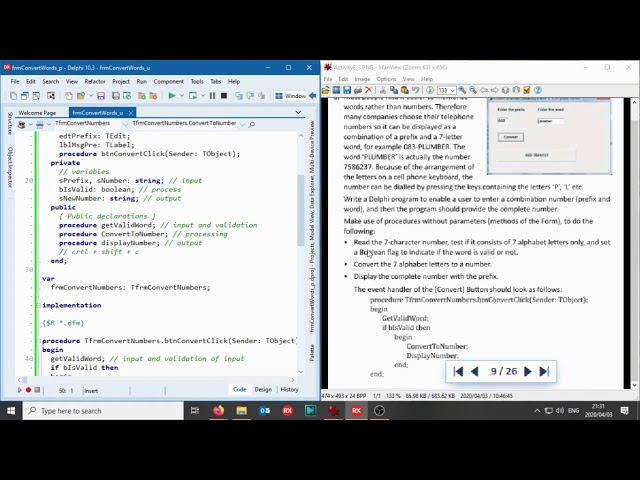Image resolution: width=640 pixels, height=480 pixels.
Task: Open the Component menu in Delphi
Action: (x=169, y=82)
